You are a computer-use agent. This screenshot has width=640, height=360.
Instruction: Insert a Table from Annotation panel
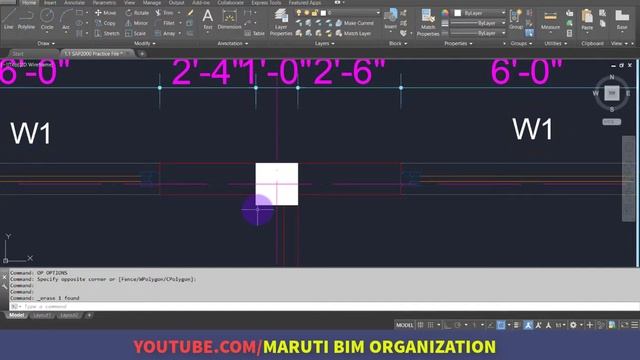255,33
